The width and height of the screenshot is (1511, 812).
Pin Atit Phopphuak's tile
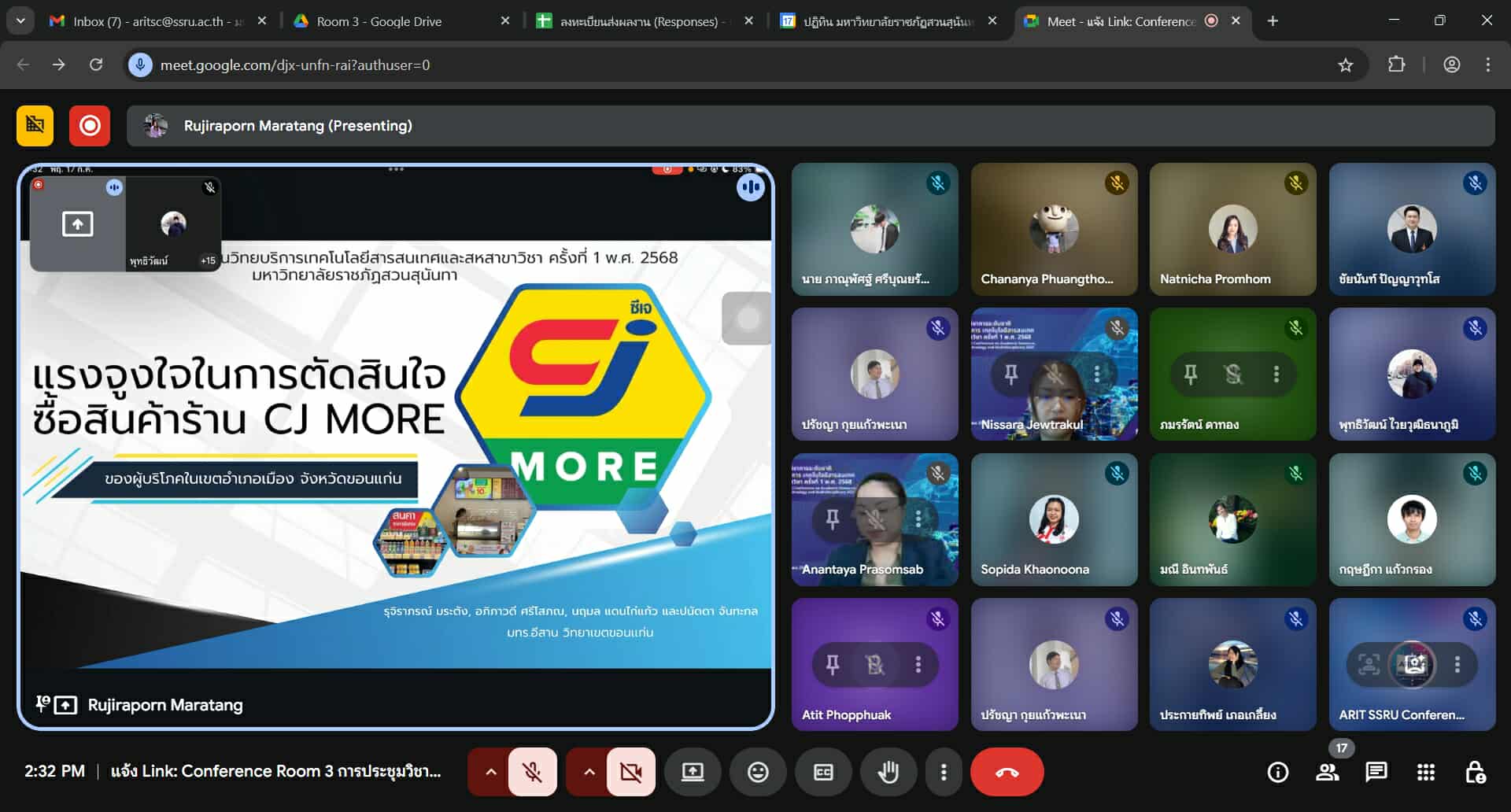[x=833, y=665]
